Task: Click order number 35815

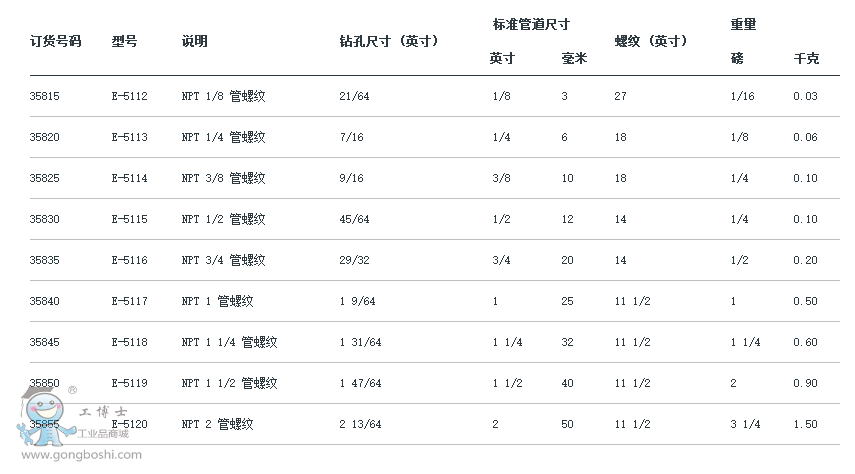Action: tap(45, 96)
